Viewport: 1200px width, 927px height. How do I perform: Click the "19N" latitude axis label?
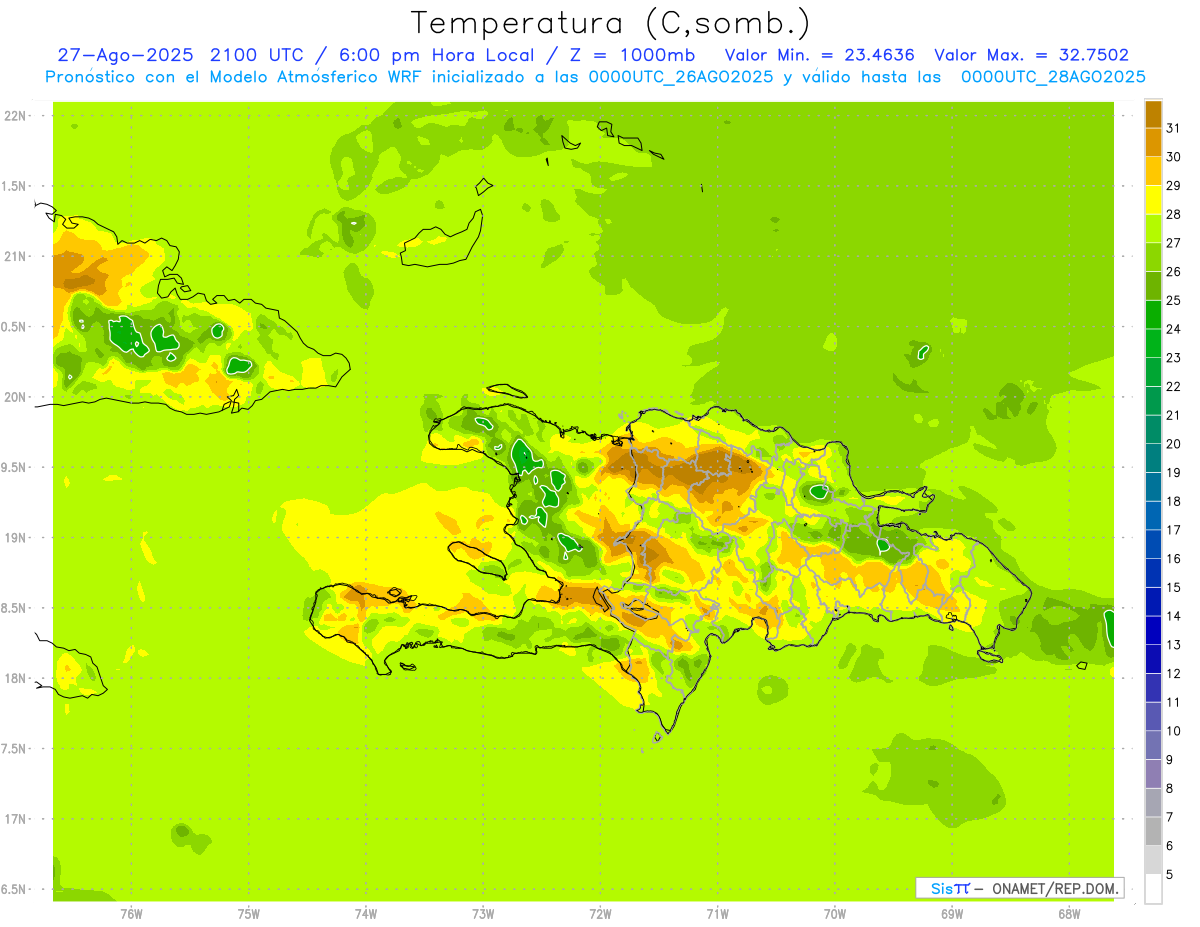16,538
